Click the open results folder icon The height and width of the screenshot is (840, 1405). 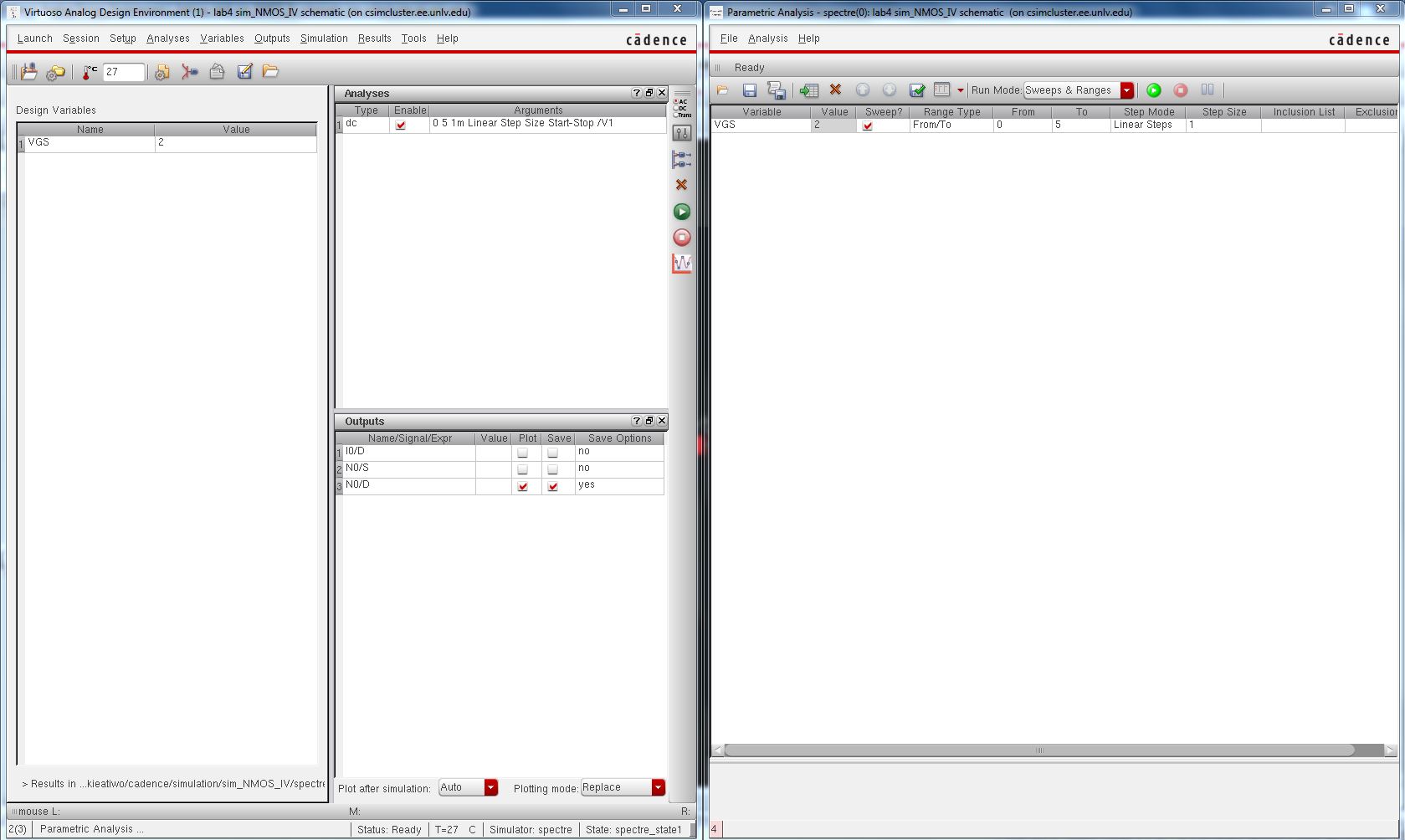[x=270, y=72]
